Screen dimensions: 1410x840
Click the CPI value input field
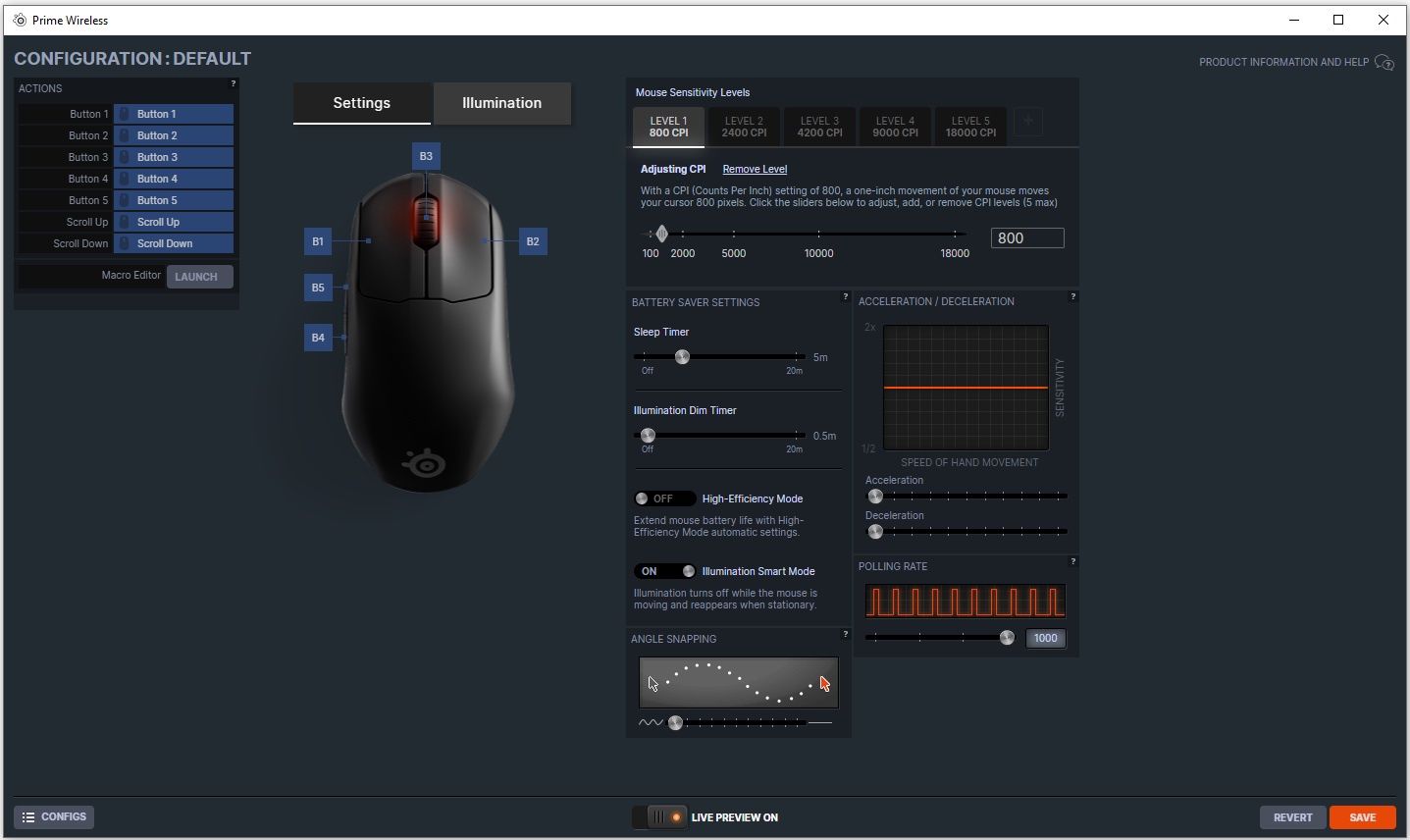[1027, 237]
